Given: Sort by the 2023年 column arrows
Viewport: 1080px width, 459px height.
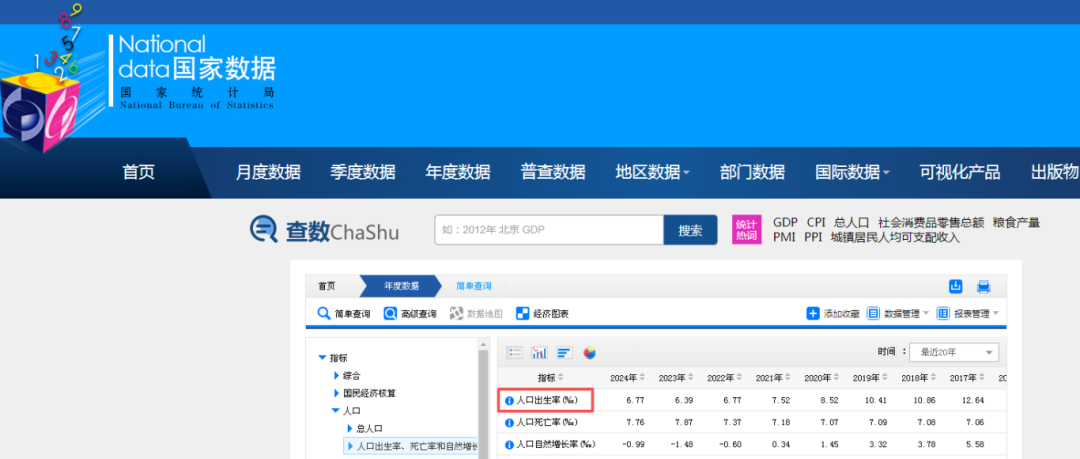Looking at the screenshot, I should pos(691,378).
